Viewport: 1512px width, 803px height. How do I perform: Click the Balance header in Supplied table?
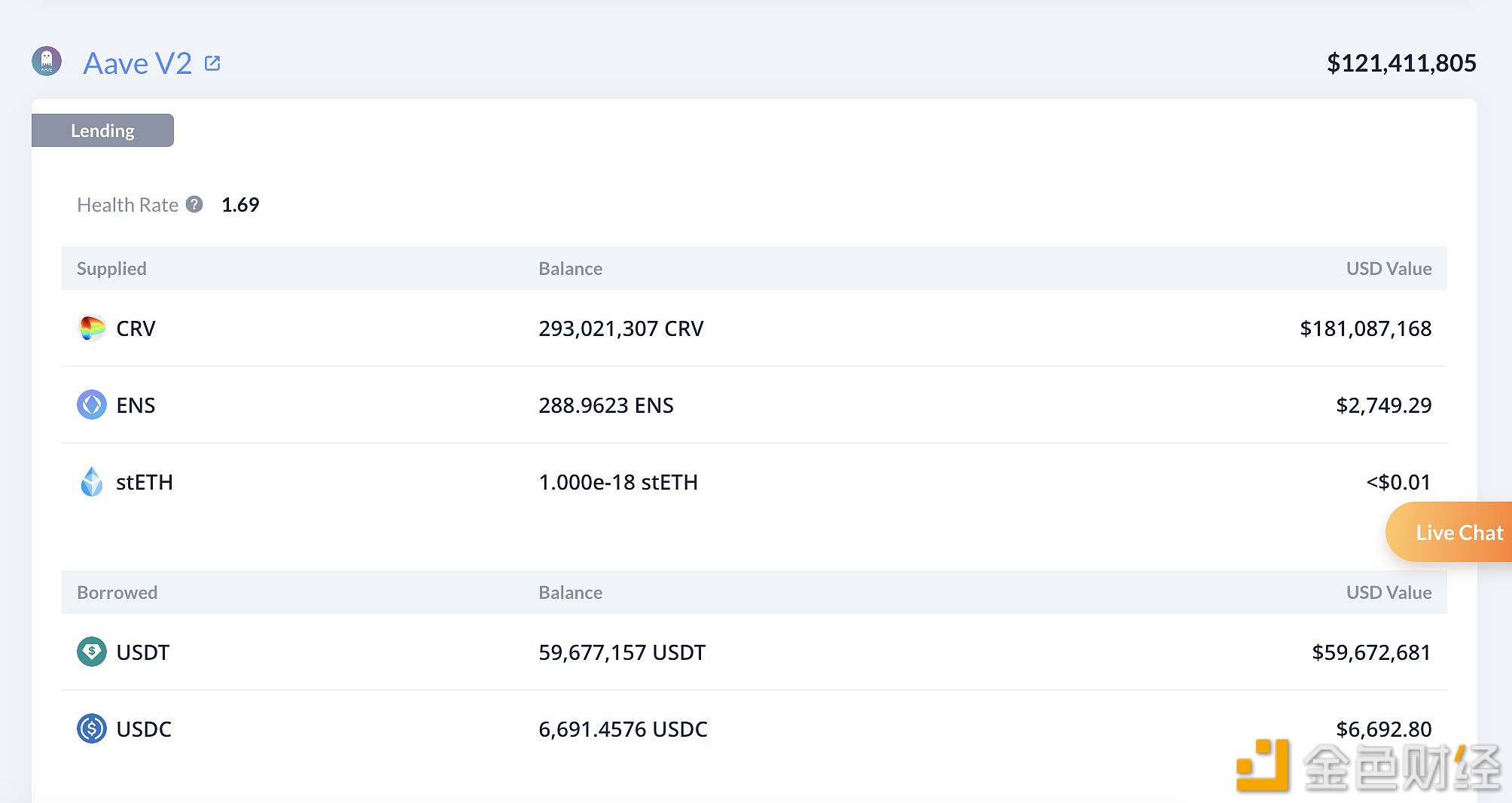[570, 269]
